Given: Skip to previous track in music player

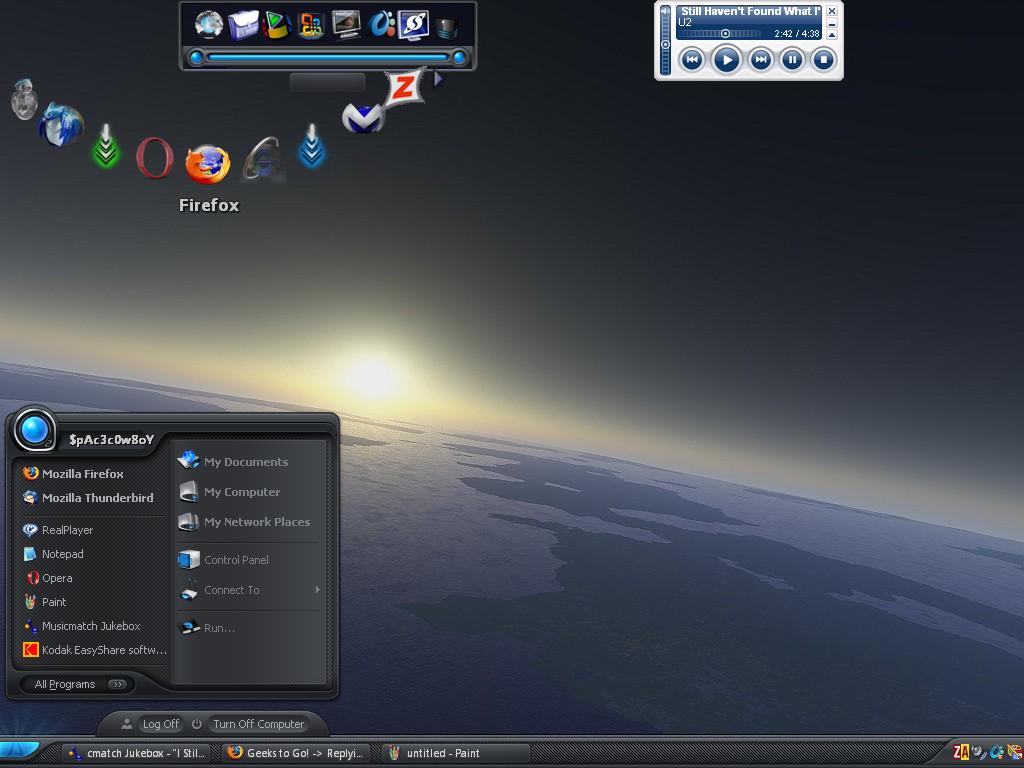Looking at the screenshot, I should [x=692, y=60].
